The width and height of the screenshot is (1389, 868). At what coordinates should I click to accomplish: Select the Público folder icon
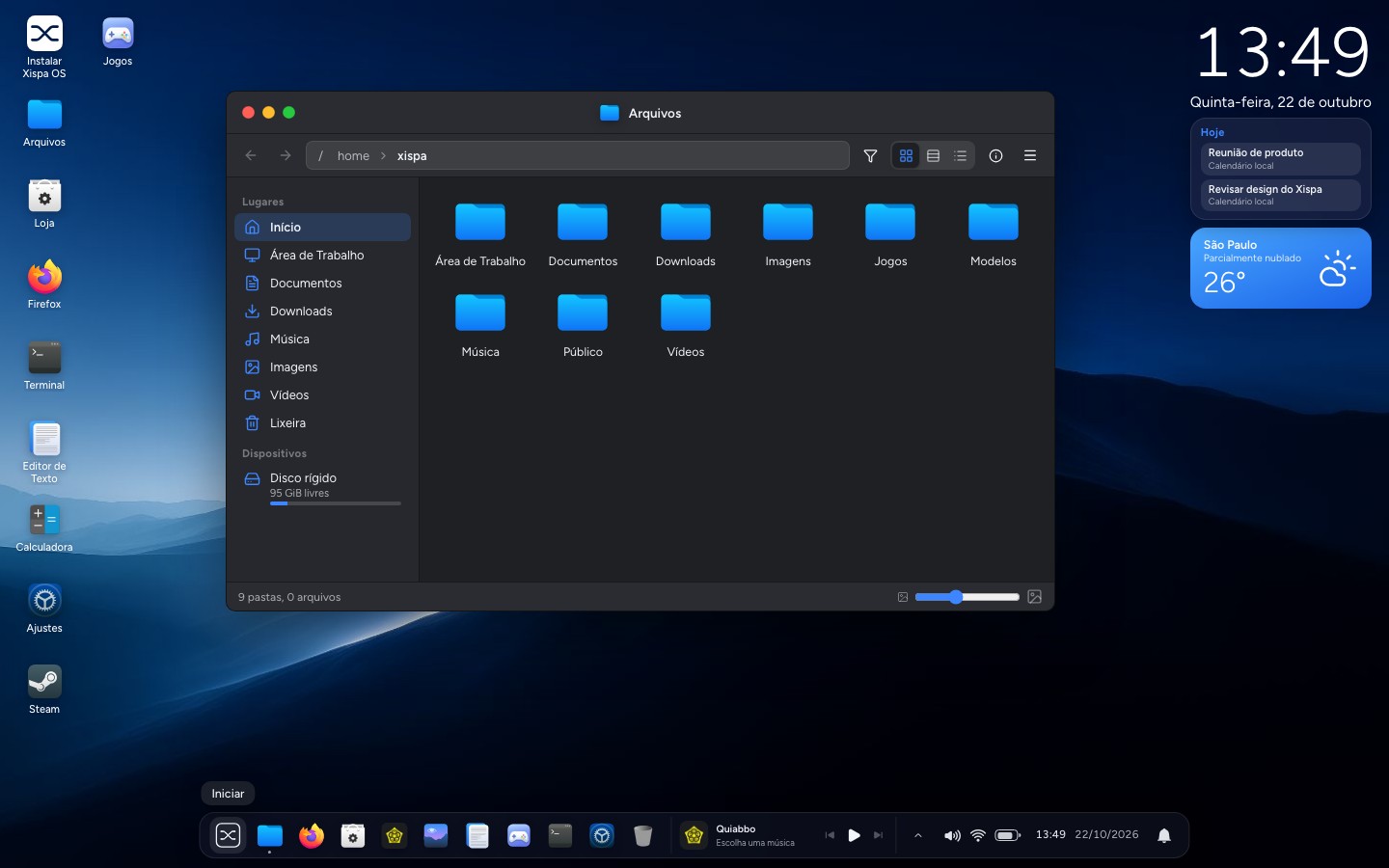(x=583, y=312)
